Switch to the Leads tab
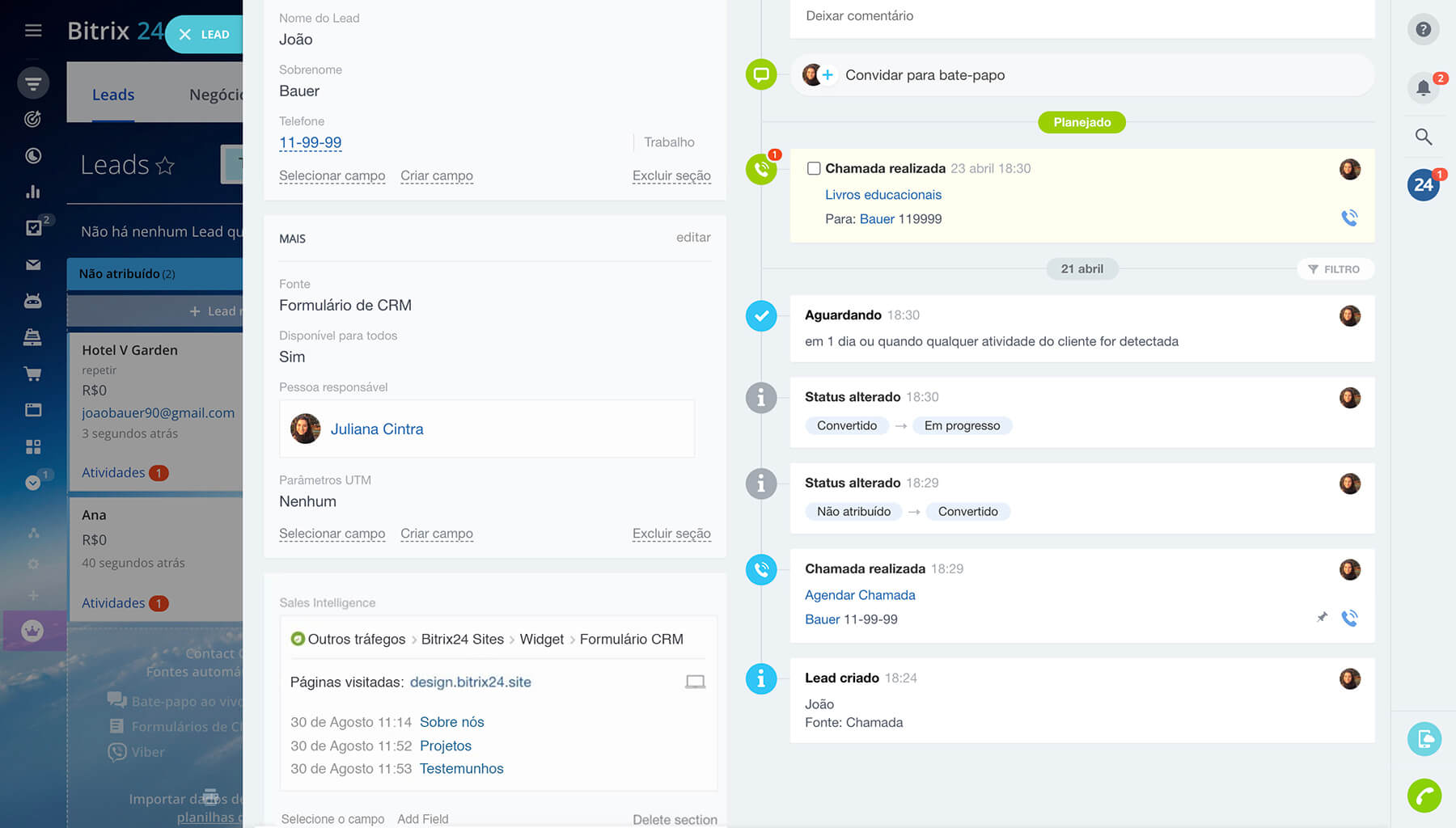1456x828 pixels. pyautogui.click(x=113, y=95)
